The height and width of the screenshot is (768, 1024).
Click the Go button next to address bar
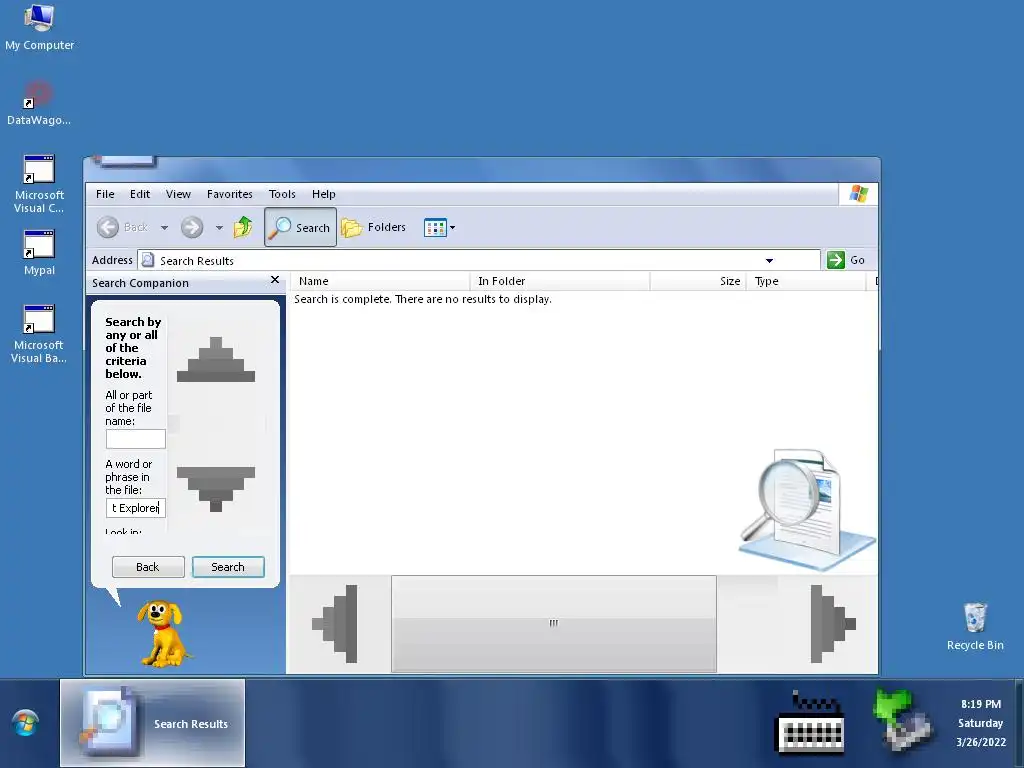tap(846, 260)
